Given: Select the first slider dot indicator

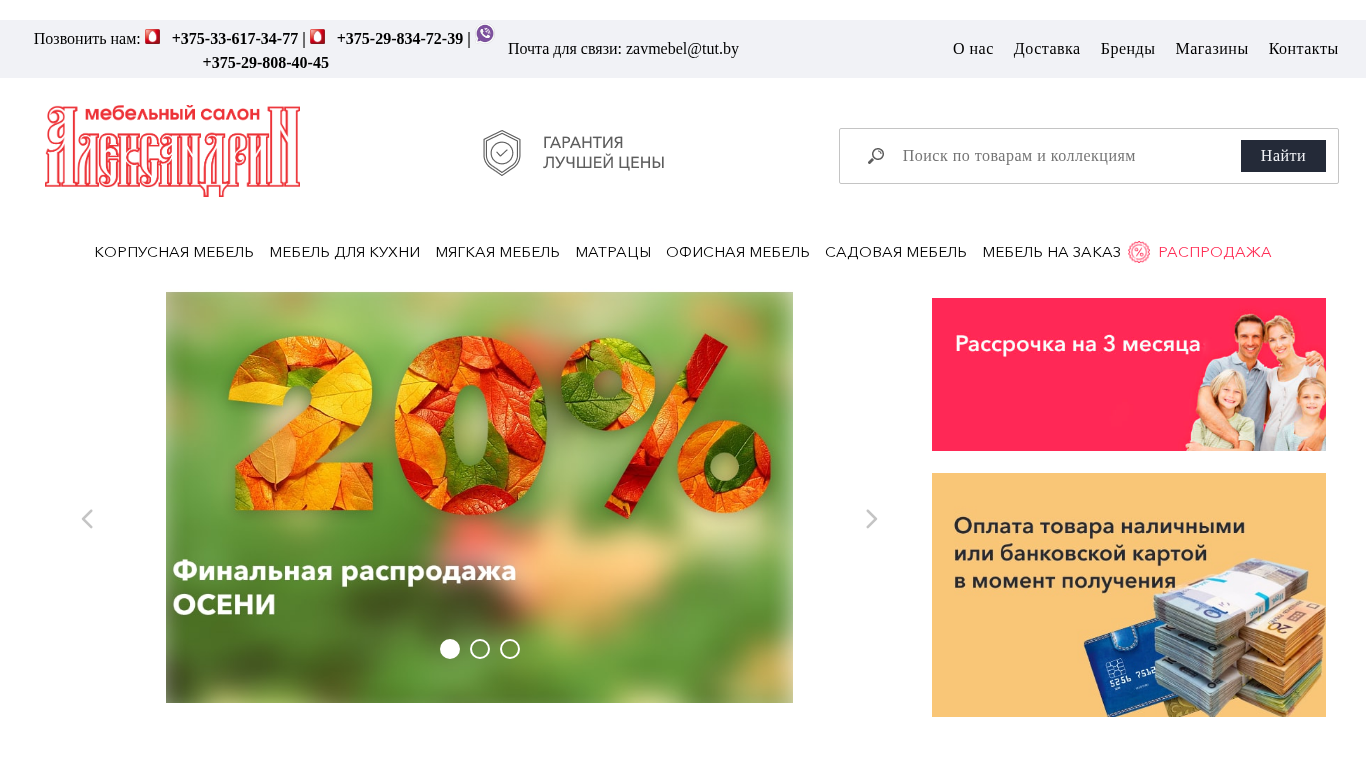Looking at the screenshot, I should point(450,649).
